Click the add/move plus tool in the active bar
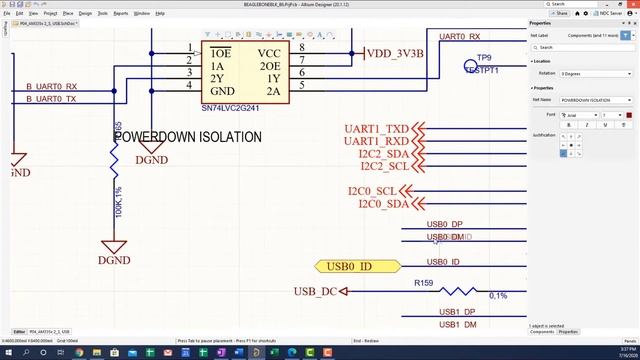Viewport: 640px width, 360px height. (218, 35)
